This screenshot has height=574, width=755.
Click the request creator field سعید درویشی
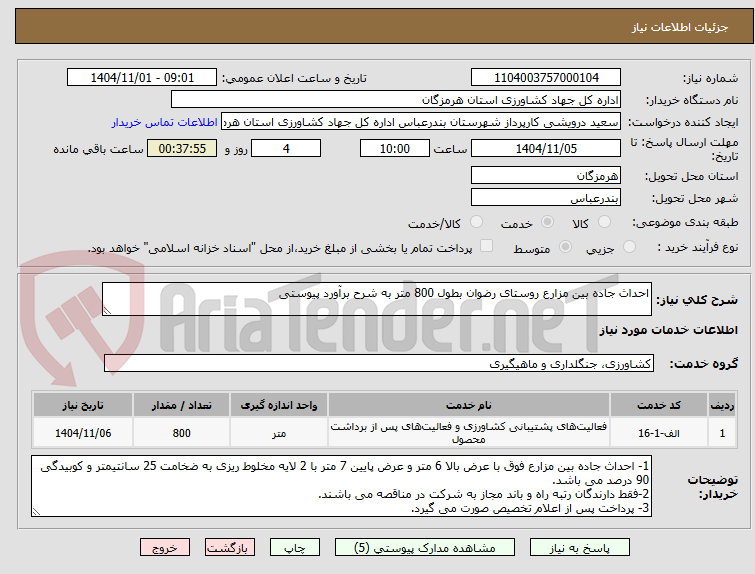pyautogui.click(x=421, y=122)
